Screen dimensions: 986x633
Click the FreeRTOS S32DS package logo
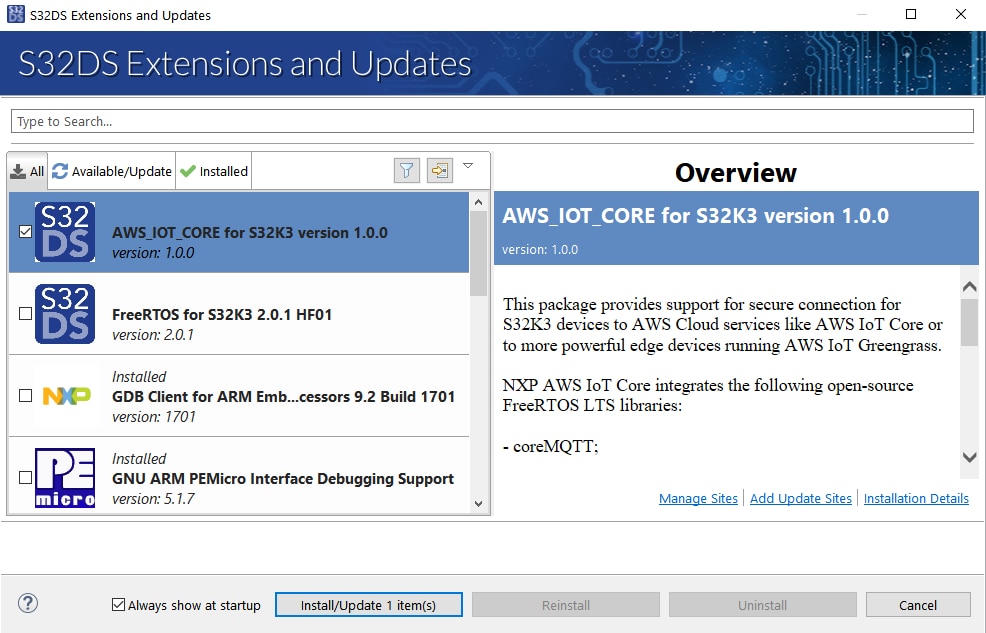click(x=65, y=314)
